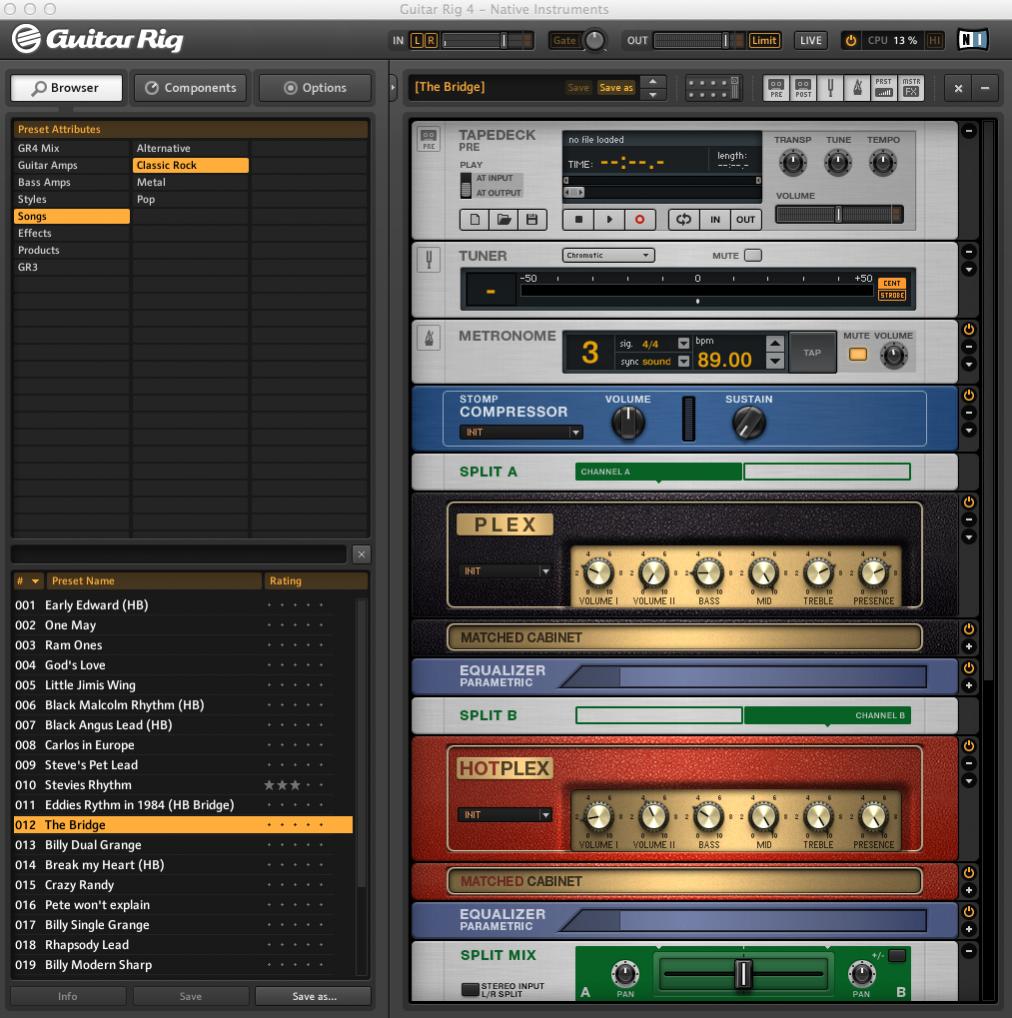This screenshot has height=1018, width=1012.
Task: Toggle the Tuner Mute checkbox
Action: click(753, 255)
